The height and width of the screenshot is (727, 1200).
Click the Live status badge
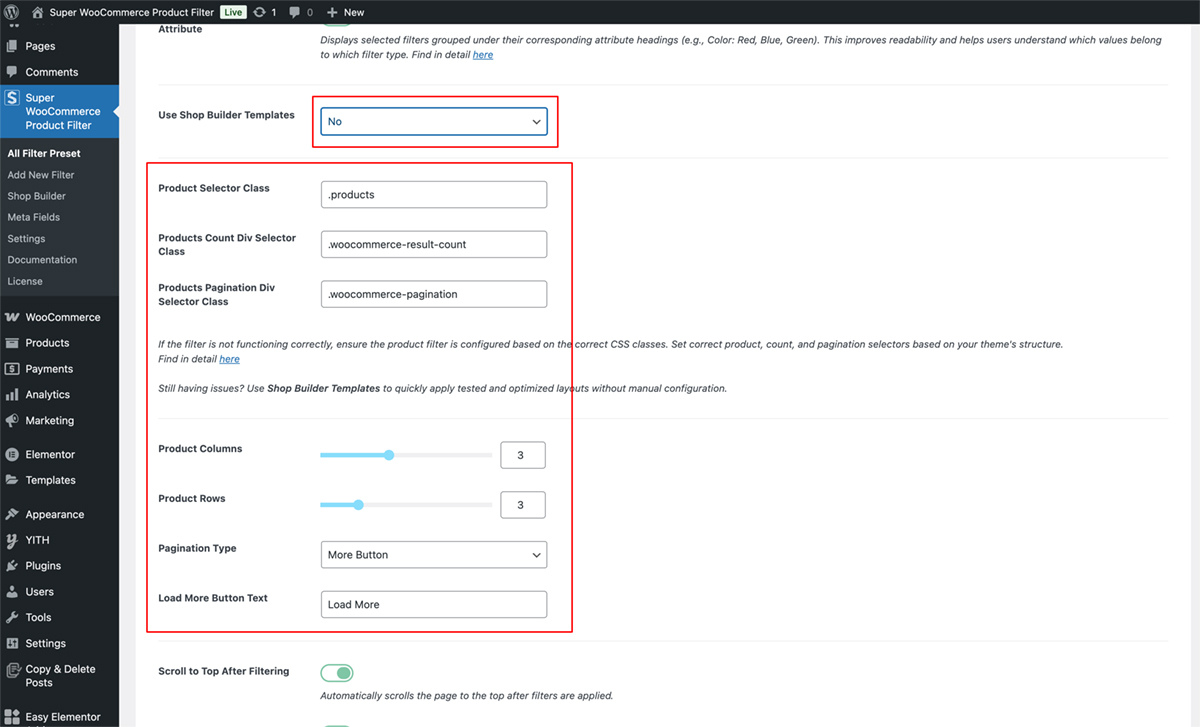click(233, 12)
